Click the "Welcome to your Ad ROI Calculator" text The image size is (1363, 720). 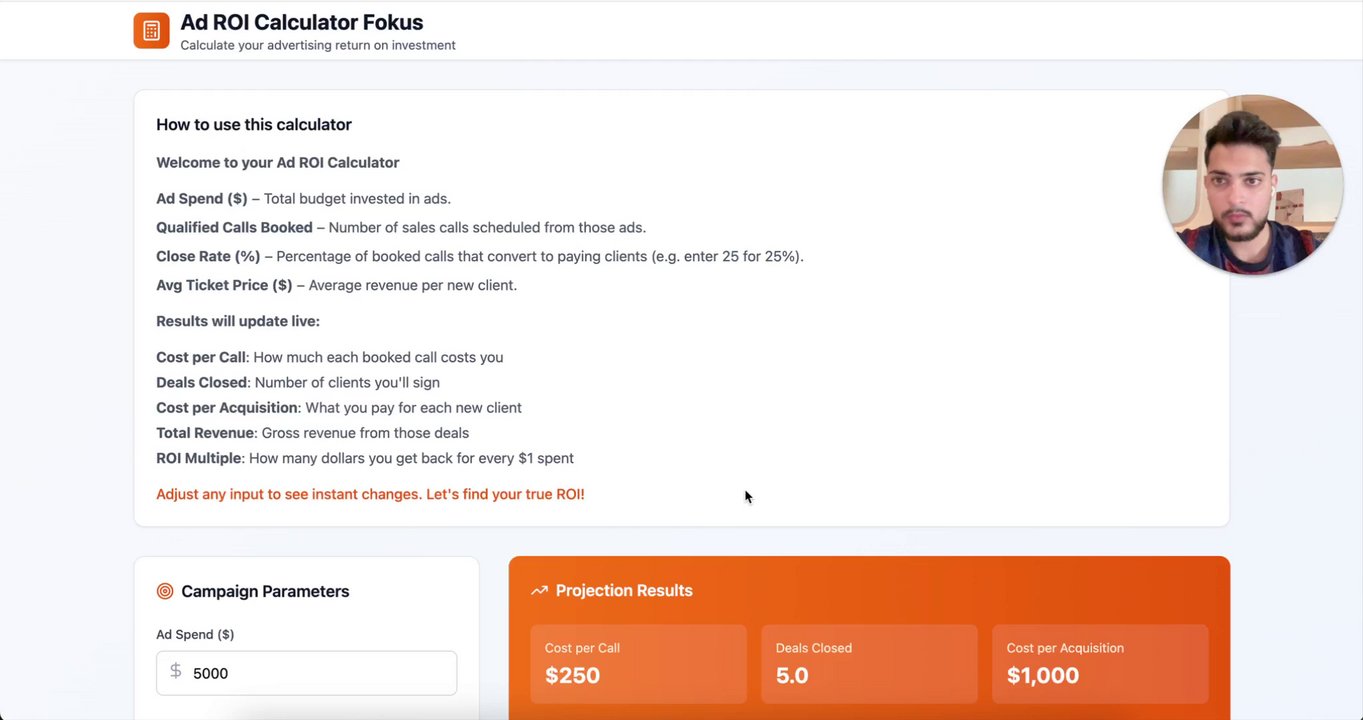[277, 162]
